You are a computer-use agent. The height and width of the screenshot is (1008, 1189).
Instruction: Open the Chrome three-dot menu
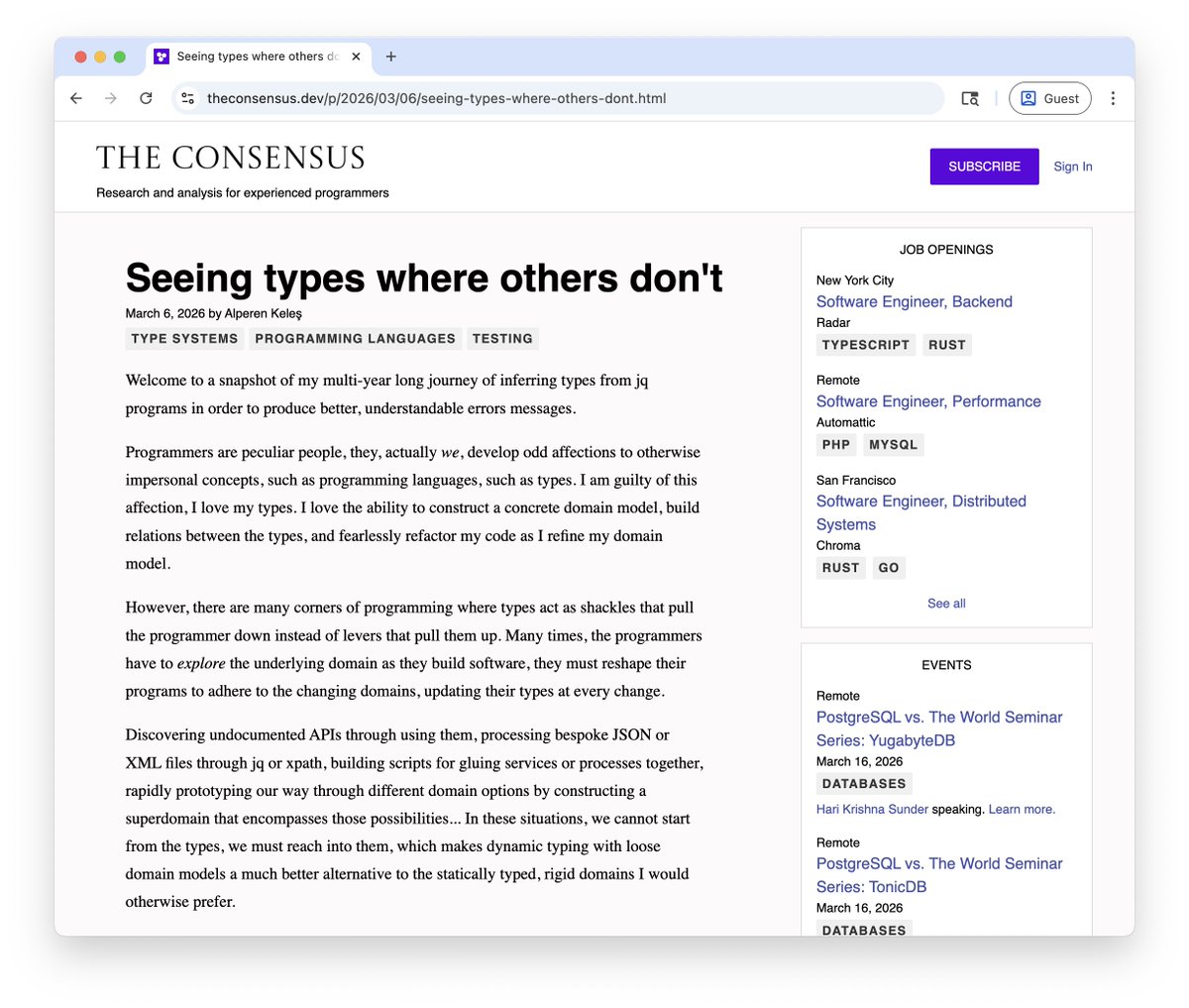1113,98
